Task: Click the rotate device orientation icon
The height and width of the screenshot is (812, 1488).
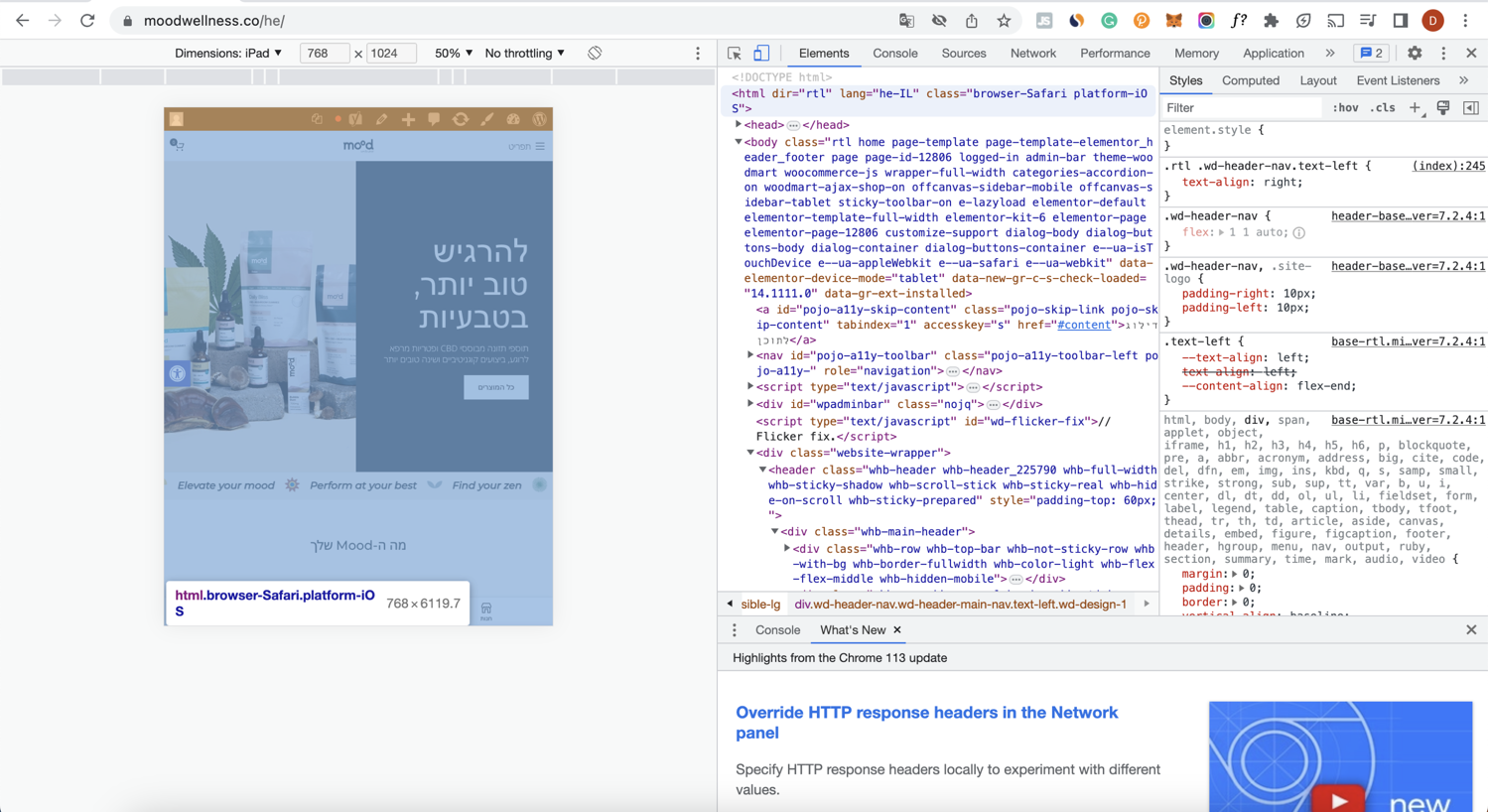Action: 595,54
